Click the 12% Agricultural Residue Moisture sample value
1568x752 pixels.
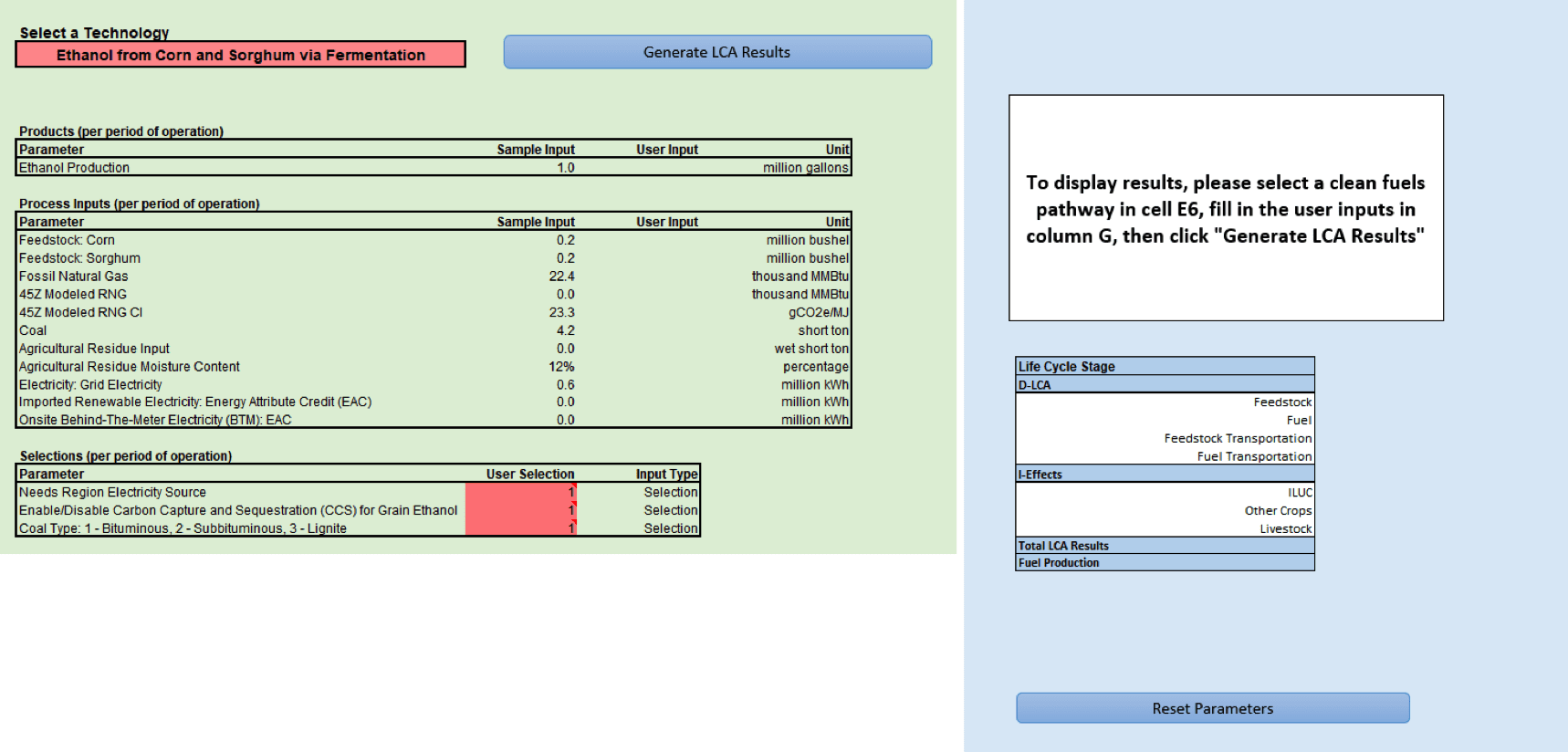point(561,367)
